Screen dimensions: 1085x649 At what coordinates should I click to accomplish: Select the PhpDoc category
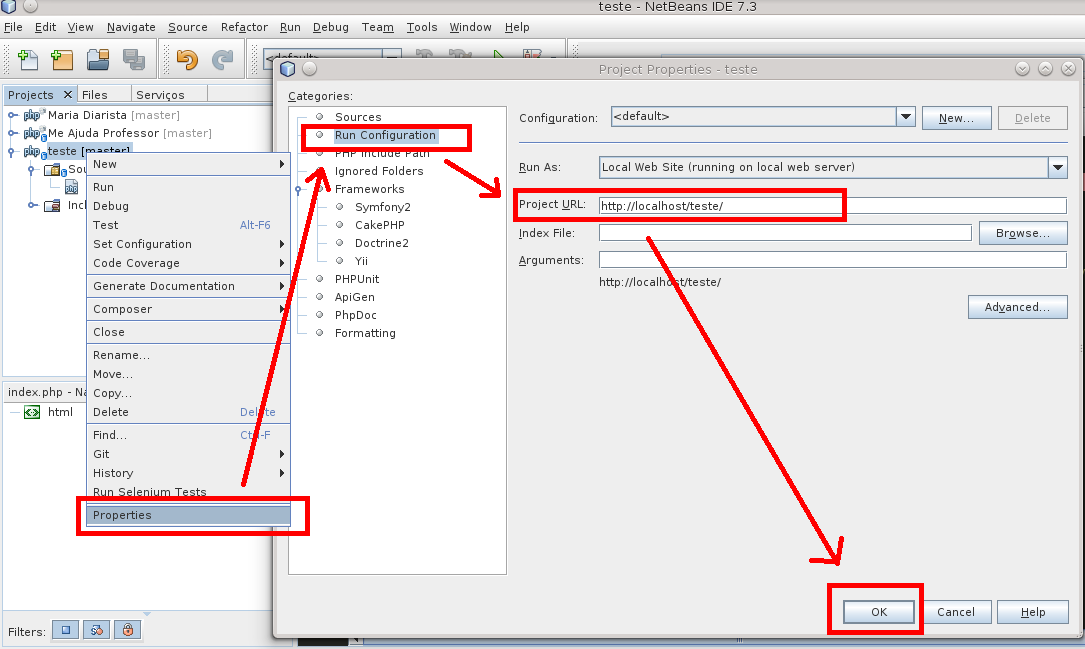point(356,315)
